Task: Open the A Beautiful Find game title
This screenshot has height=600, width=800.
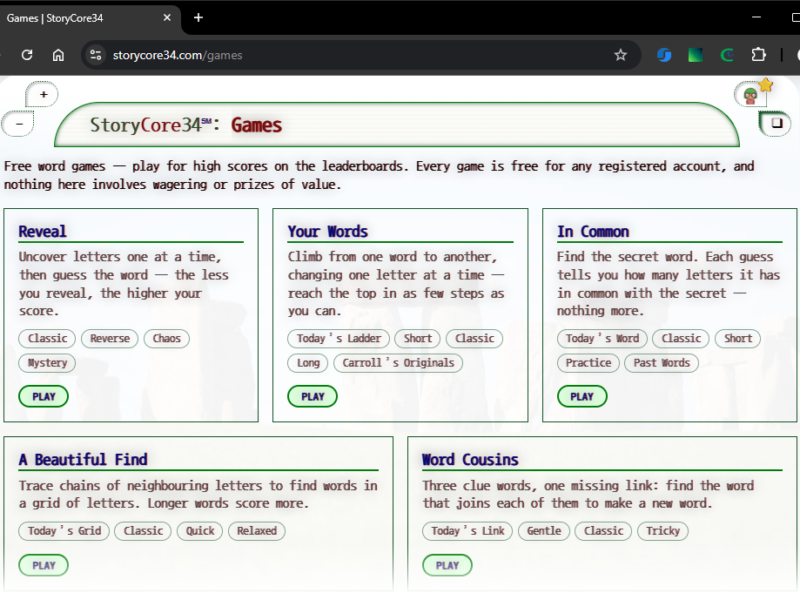Action: coord(83,460)
